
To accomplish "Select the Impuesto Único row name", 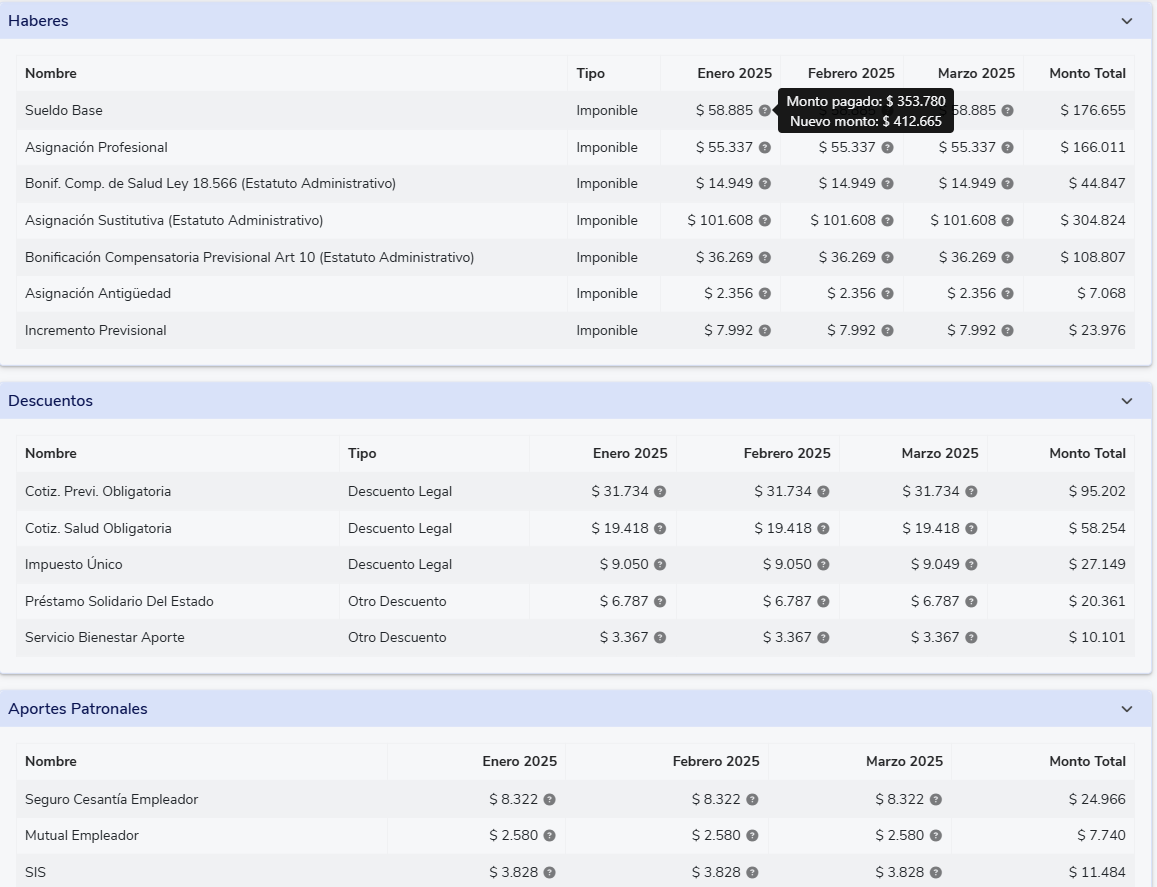I will click(x=74, y=565).
